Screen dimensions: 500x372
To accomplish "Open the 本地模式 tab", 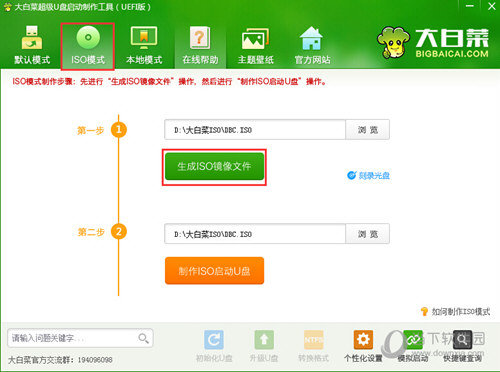I will click(x=144, y=46).
